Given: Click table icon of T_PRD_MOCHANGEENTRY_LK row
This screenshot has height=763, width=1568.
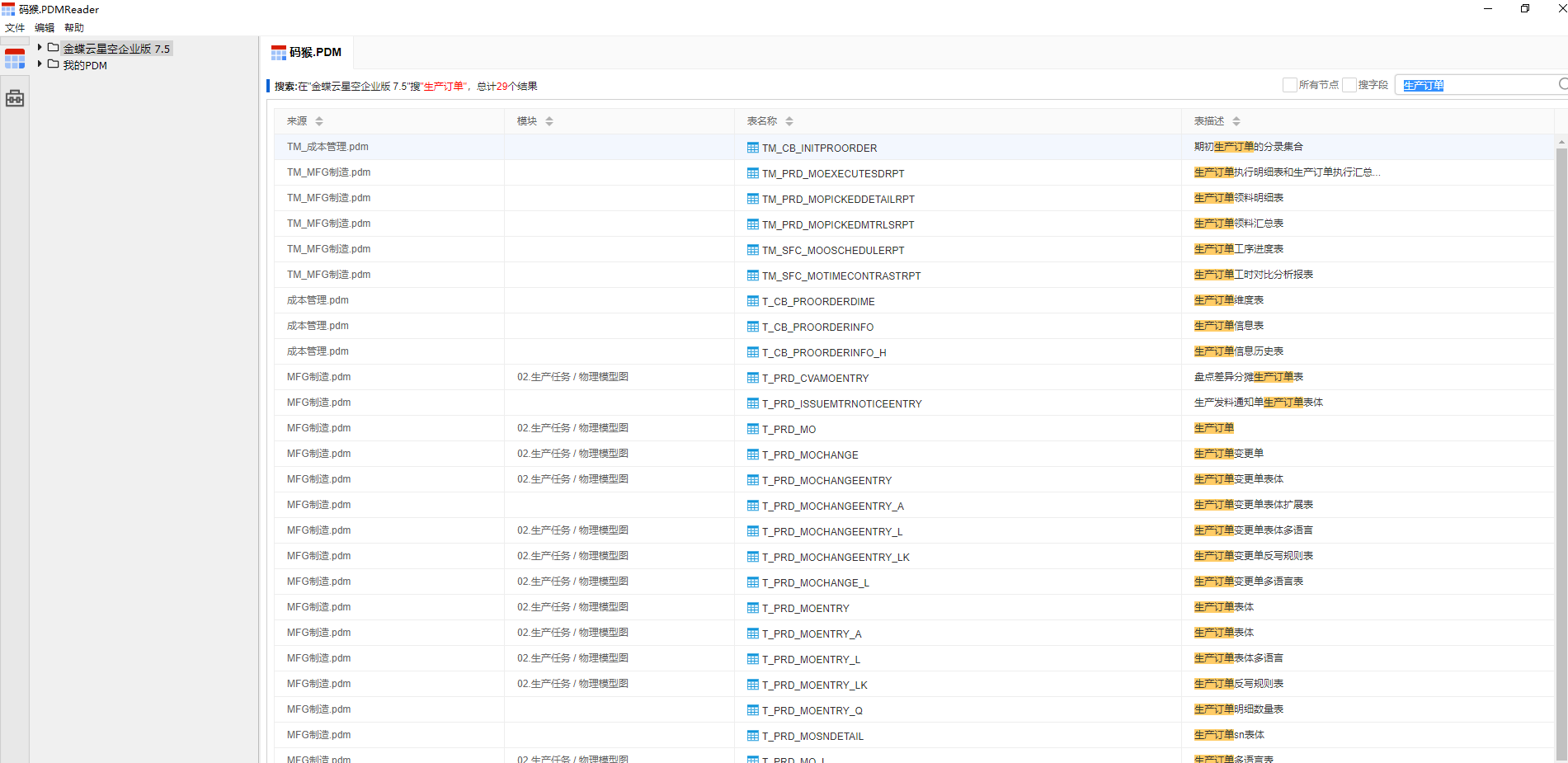Looking at the screenshot, I should (x=753, y=557).
